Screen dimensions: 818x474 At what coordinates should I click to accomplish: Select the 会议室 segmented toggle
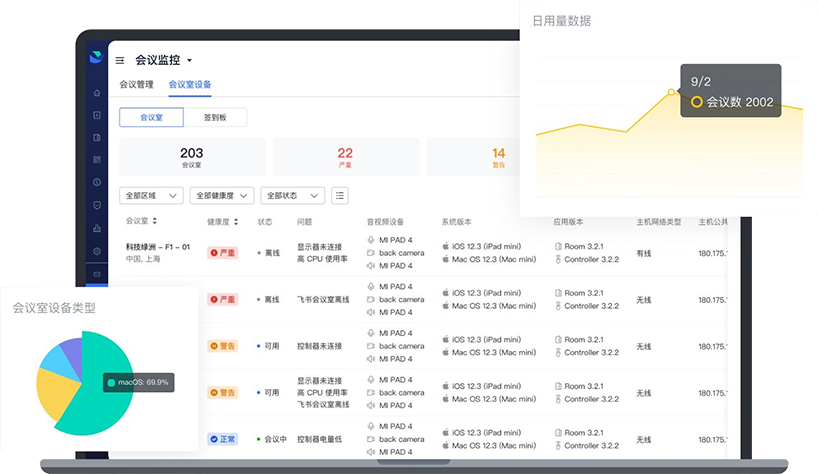pyautogui.click(x=151, y=118)
